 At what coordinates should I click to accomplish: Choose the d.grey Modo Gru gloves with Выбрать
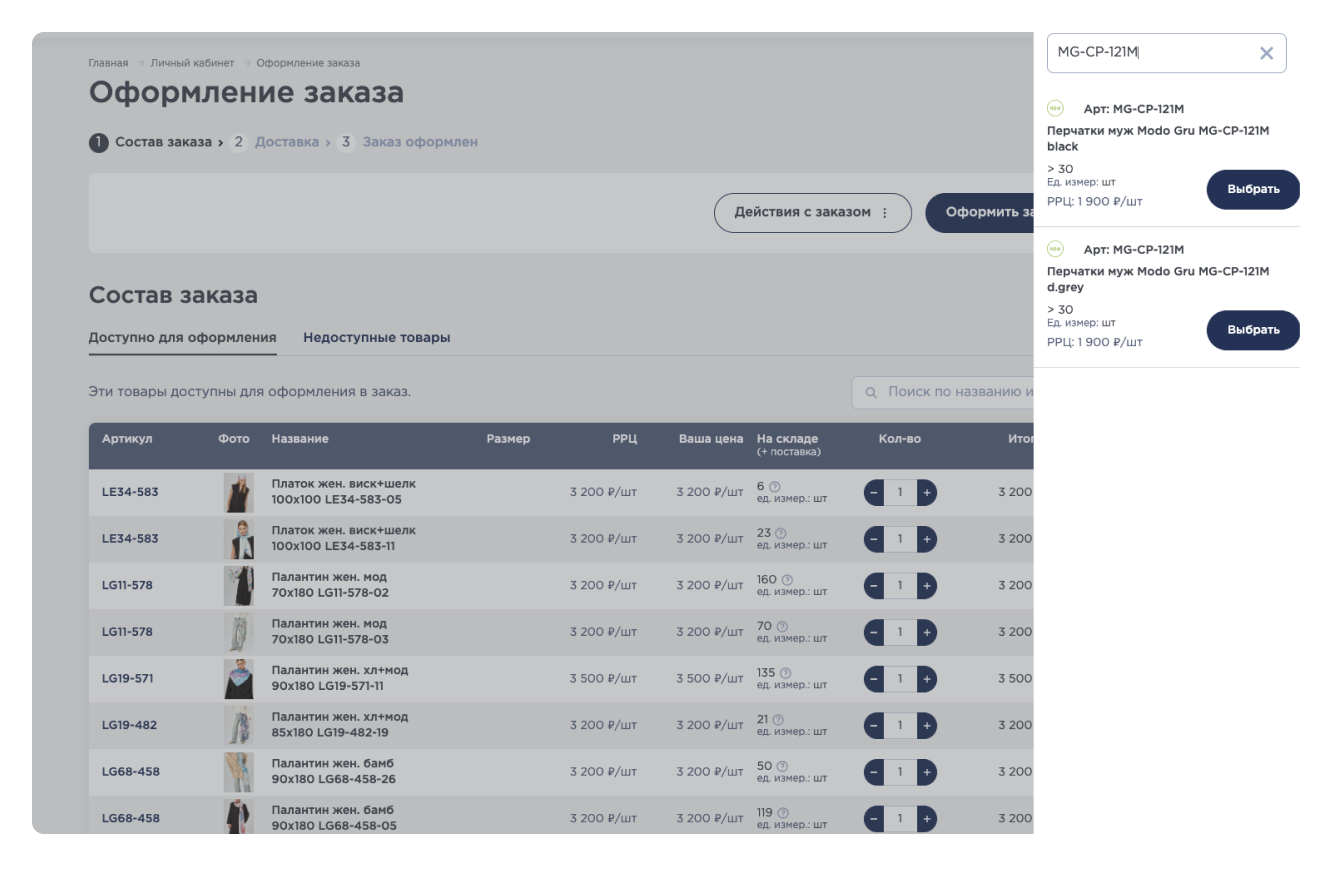point(1252,330)
